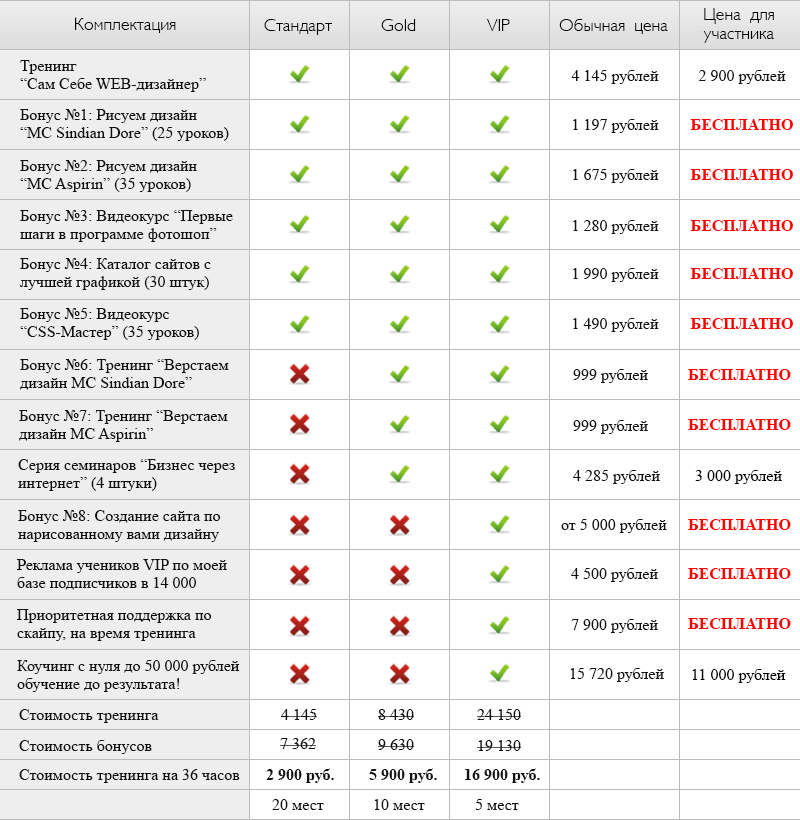Click the crossed-out 24 150 VIP training cost

(499, 715)
